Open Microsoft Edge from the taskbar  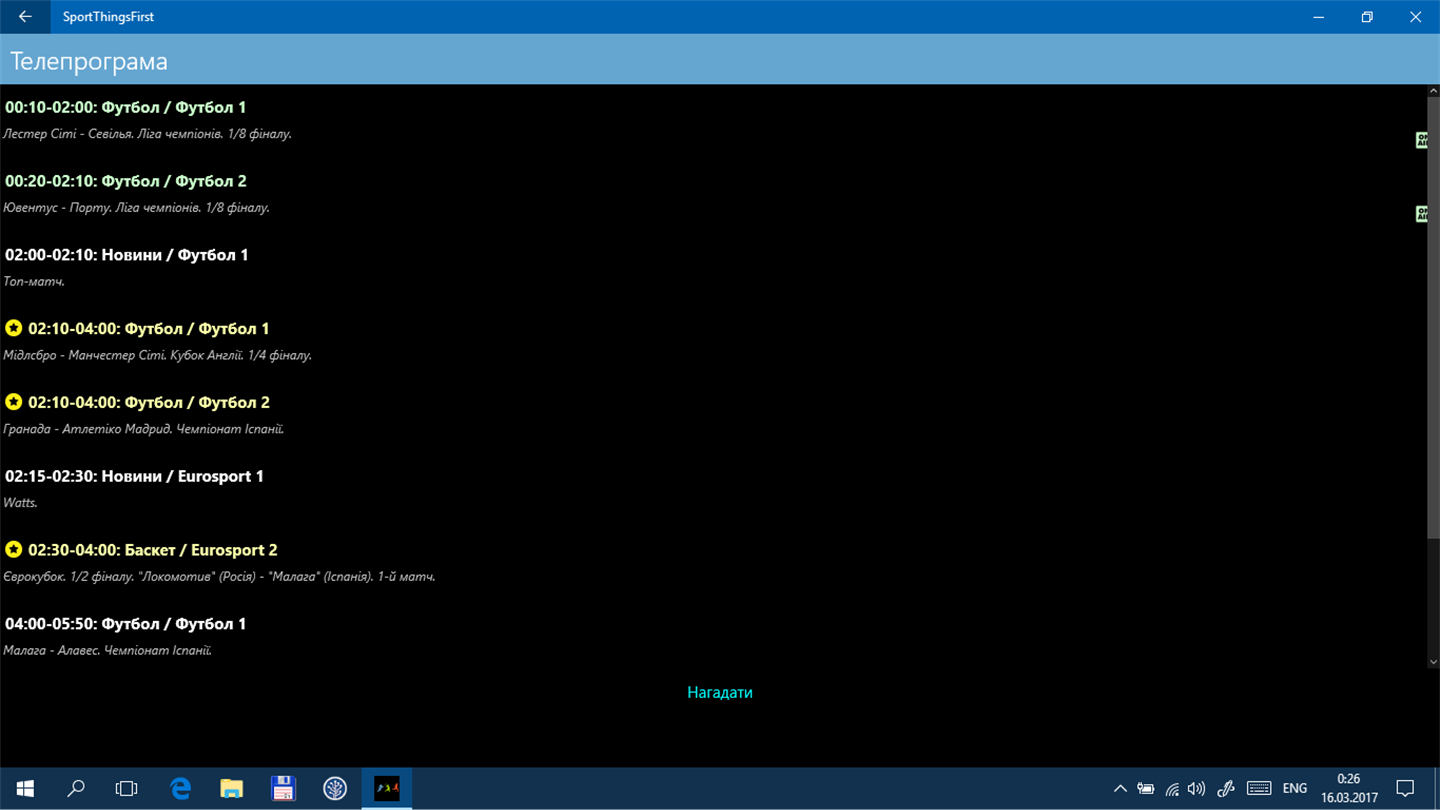coord(180,789)
